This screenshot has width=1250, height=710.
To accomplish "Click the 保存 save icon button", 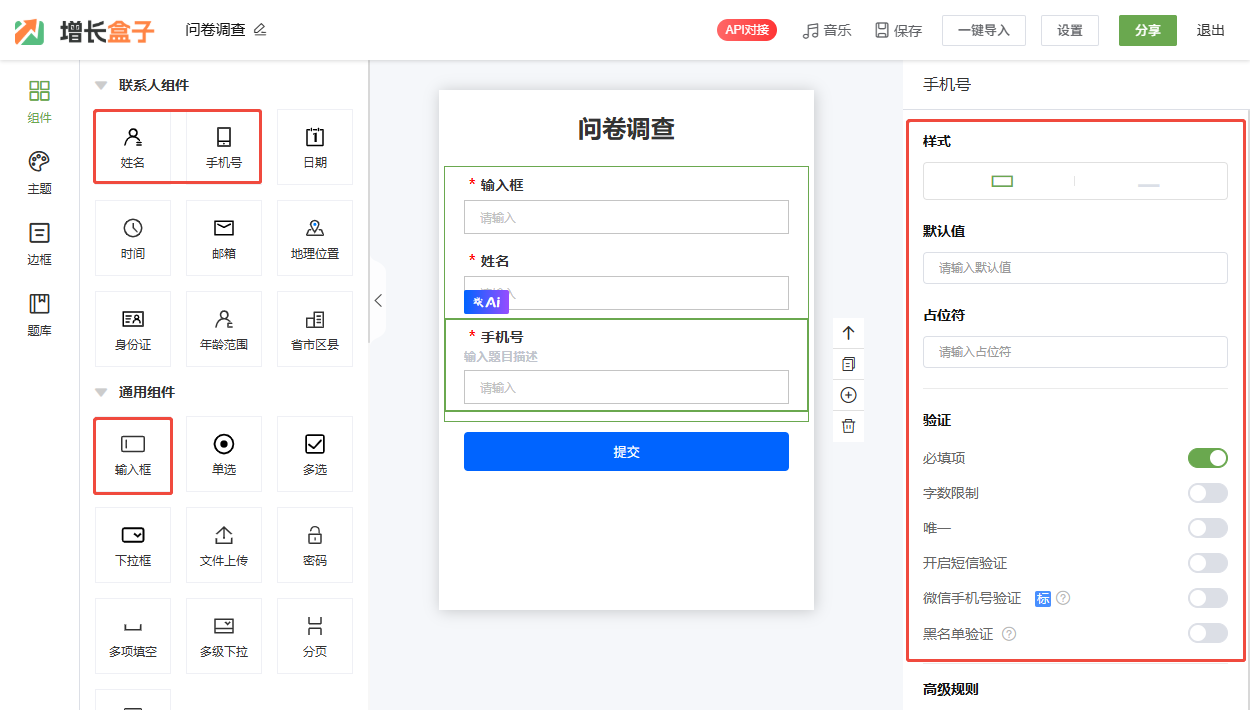I will coord(898,30).
